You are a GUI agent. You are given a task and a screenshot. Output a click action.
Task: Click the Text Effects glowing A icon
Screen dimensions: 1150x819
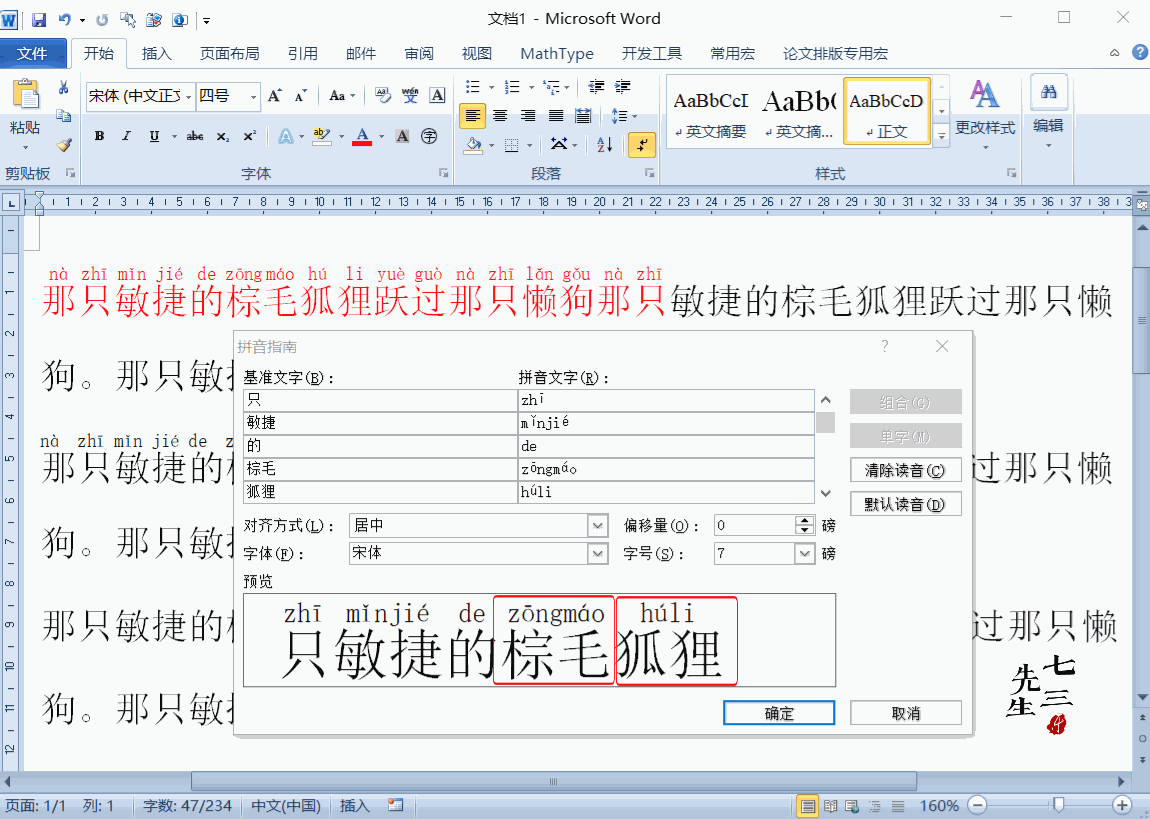pos(285,136)
